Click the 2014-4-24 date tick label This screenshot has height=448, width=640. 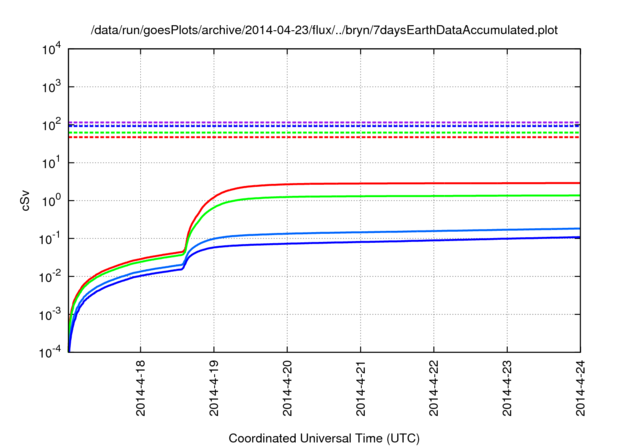coord(580,388)
